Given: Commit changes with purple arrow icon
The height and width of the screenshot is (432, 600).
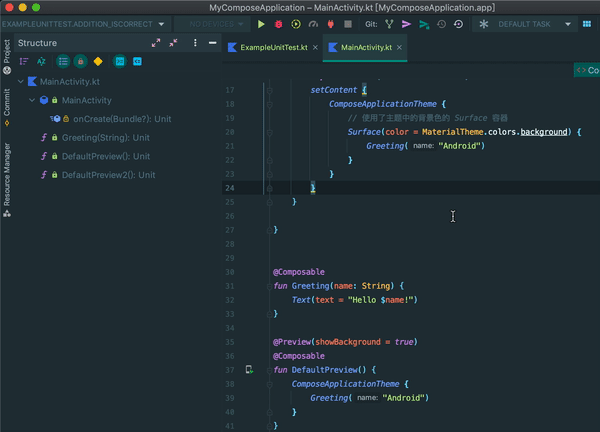Looking at the screenshot, I should click(406, 24).
